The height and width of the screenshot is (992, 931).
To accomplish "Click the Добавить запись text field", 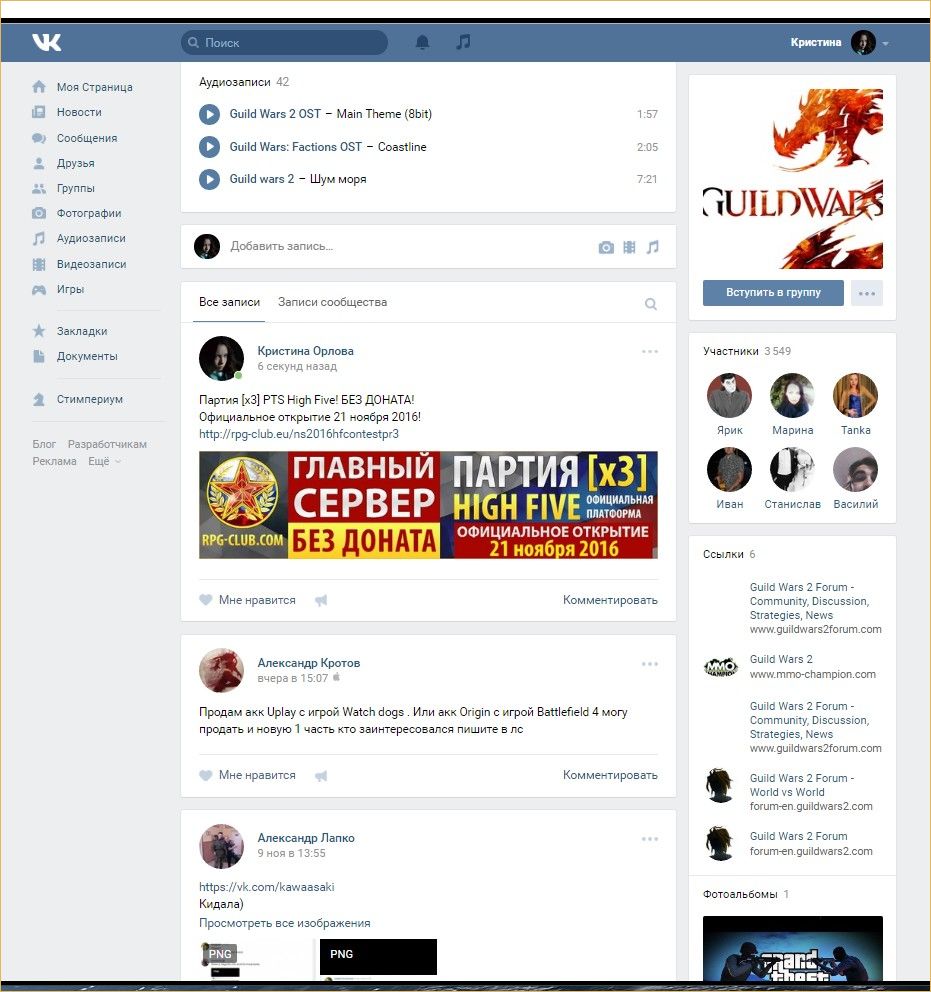I will pyautogui.click(x=405, y=246).
